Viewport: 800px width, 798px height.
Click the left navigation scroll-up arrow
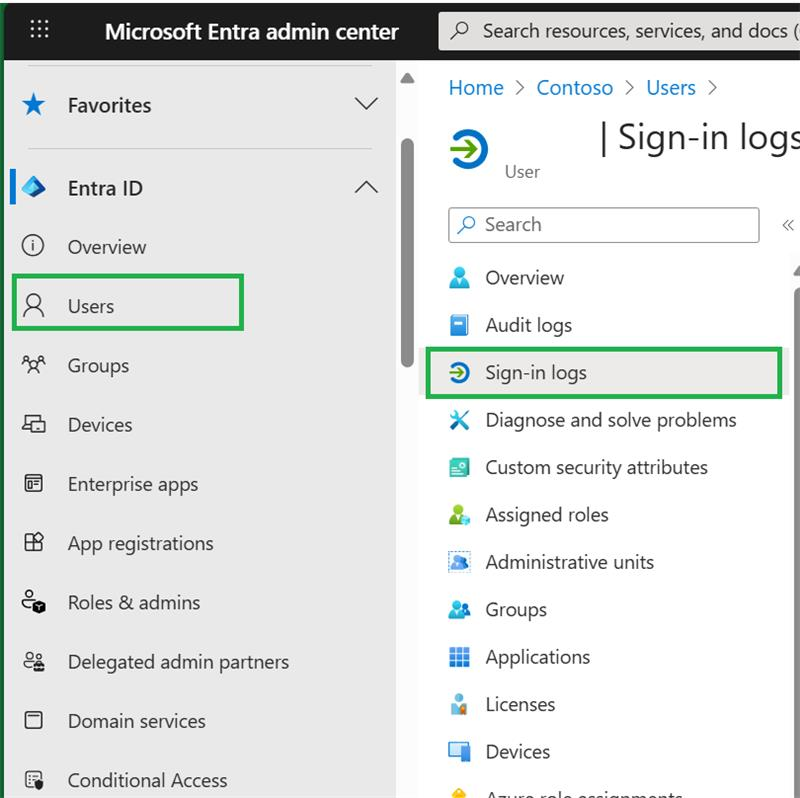click(407, 78)
